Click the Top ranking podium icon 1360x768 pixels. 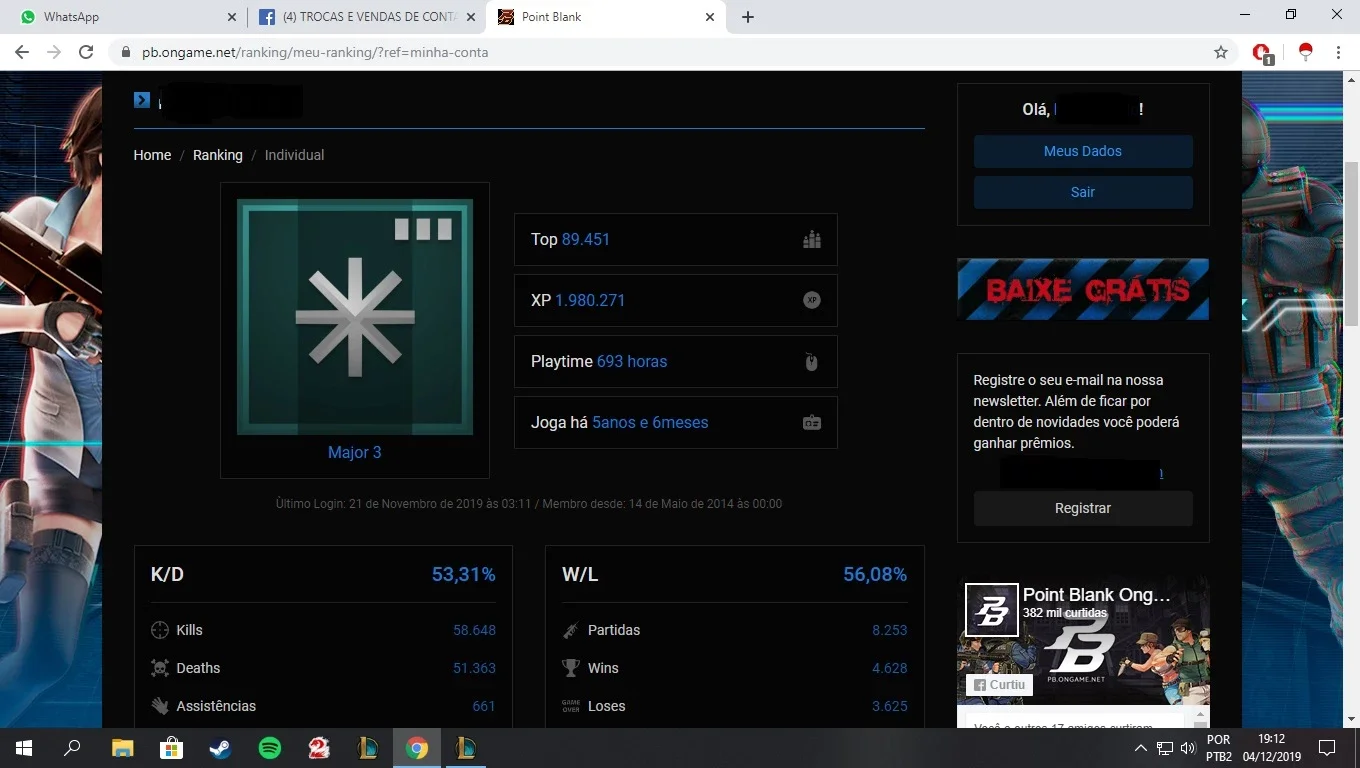[x=812, y=239]
